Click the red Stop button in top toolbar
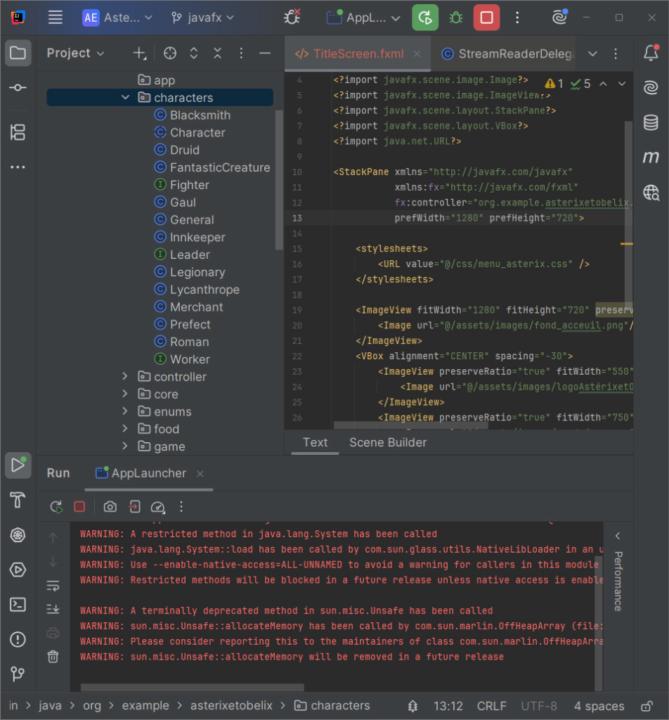This screenshot has height=720, width=669. [486, 17]
